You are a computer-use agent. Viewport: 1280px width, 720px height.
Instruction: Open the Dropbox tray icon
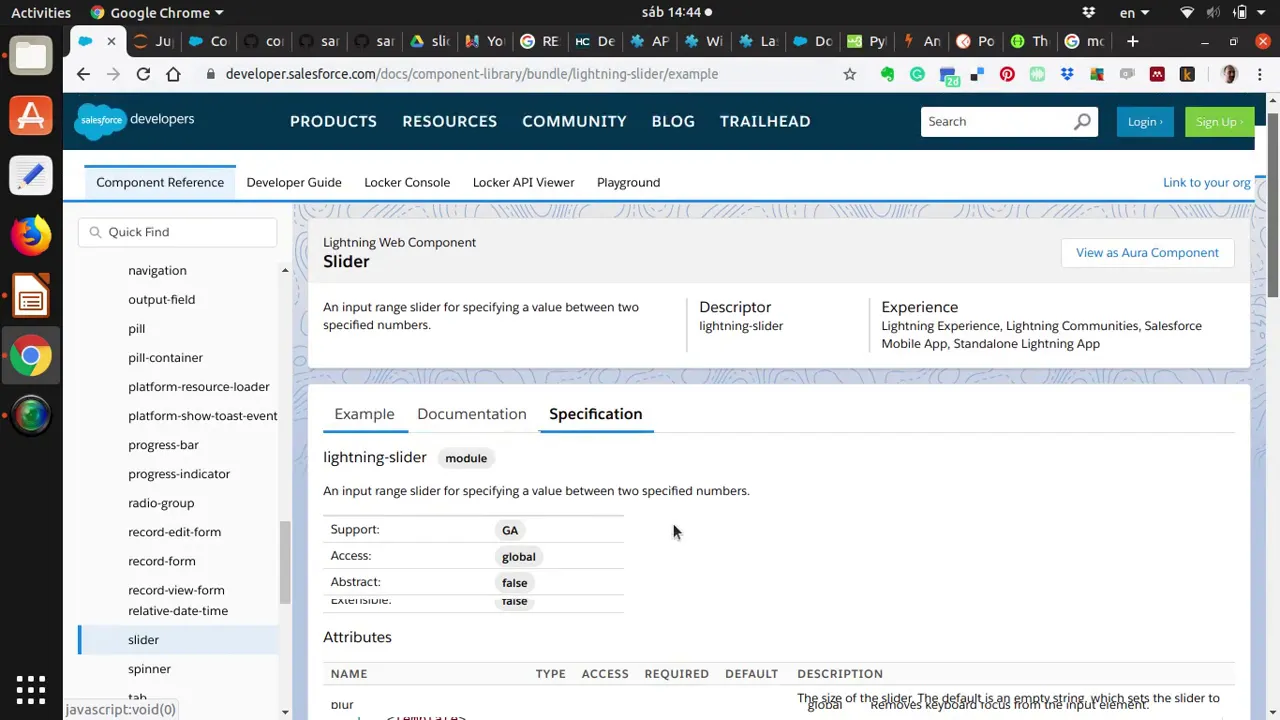click(1089, 13)
